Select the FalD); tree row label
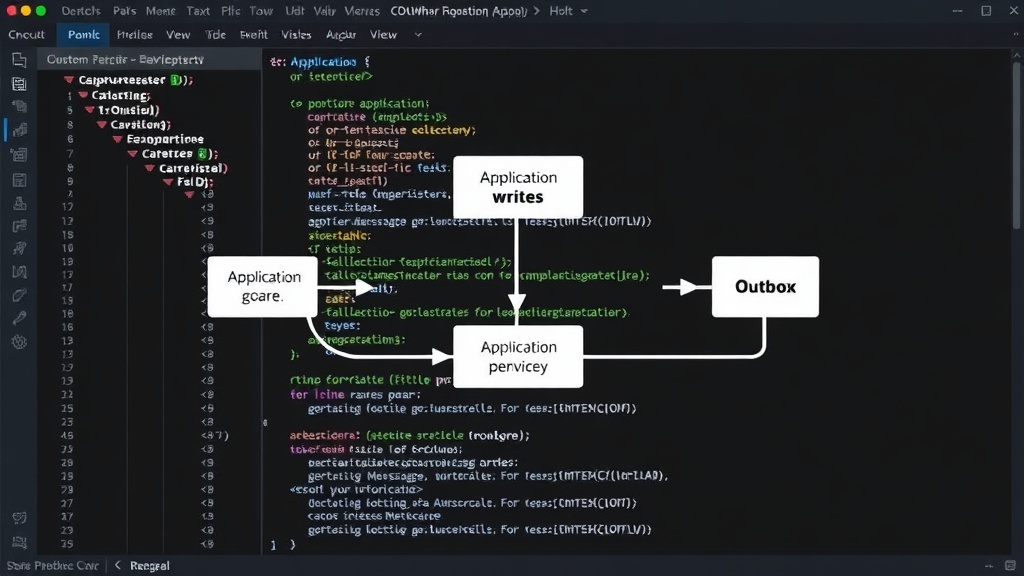 [x=195, y=182]
